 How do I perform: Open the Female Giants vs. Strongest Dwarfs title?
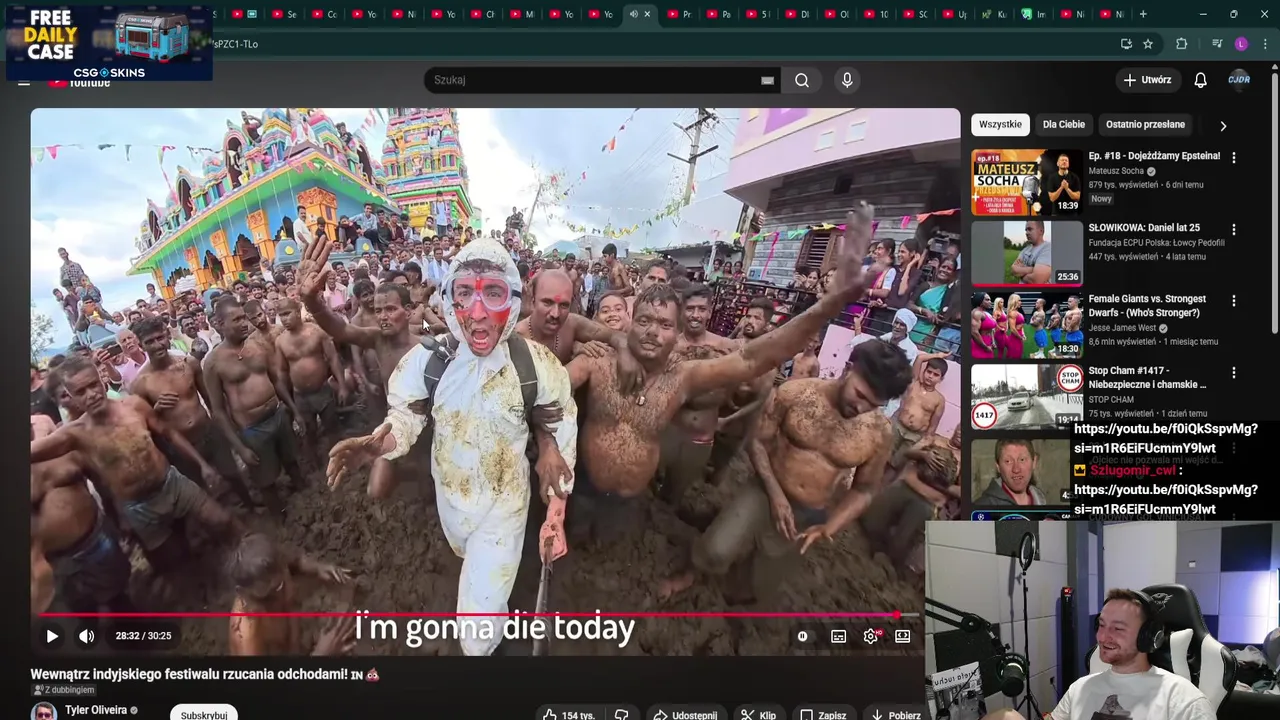click(x=1147, y=306)
